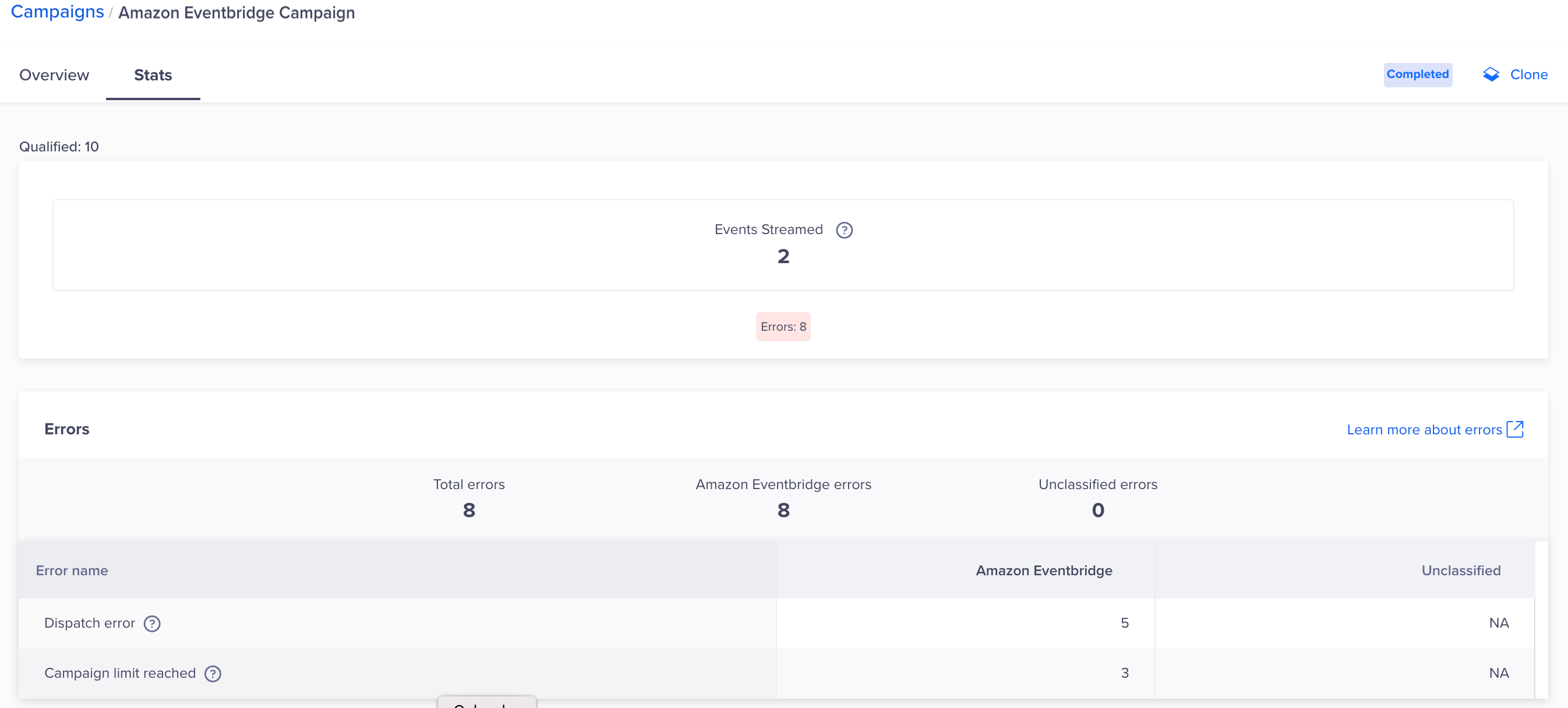
Task: Switch to the Overview tab
Action: [x=54, y=75]
